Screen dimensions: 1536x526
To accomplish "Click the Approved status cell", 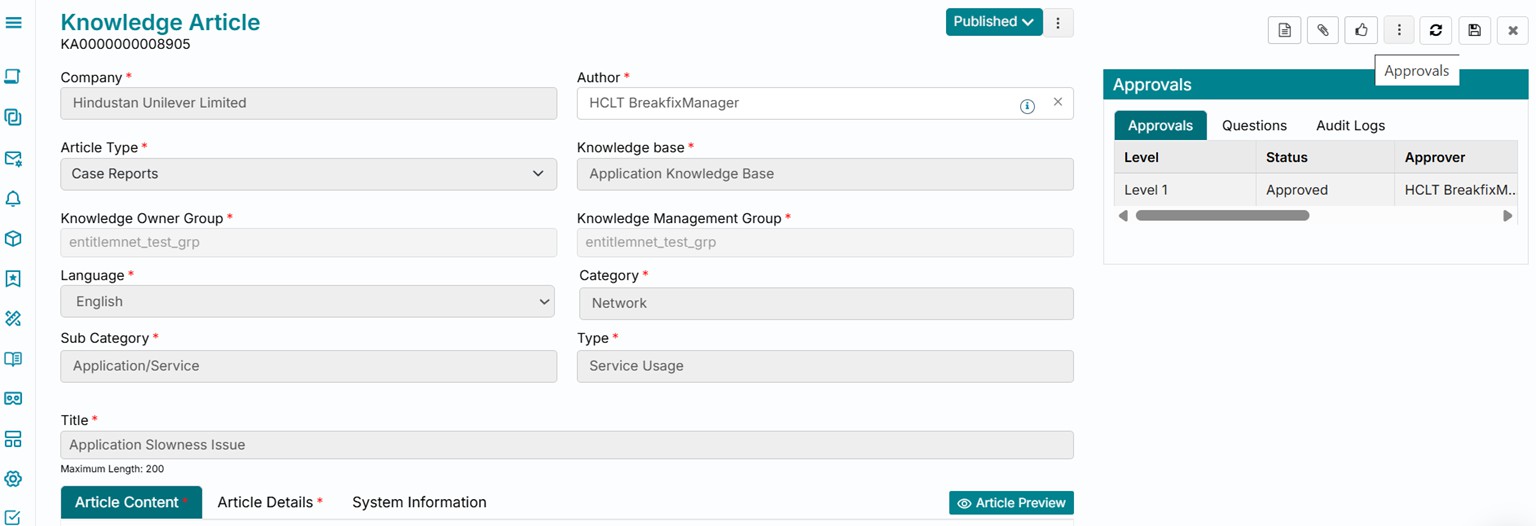I will 1325,190.
